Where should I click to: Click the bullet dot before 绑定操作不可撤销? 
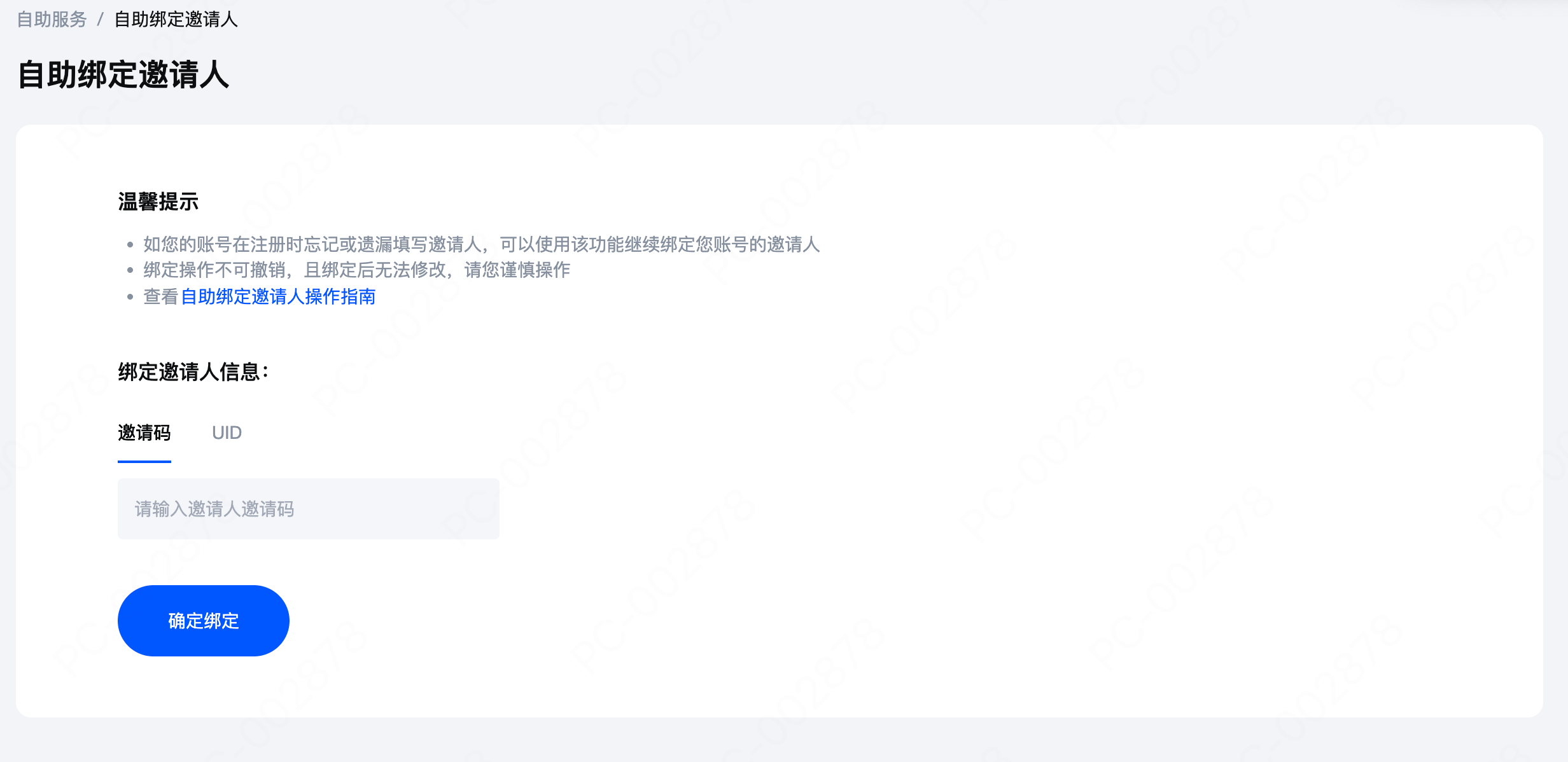130,270
